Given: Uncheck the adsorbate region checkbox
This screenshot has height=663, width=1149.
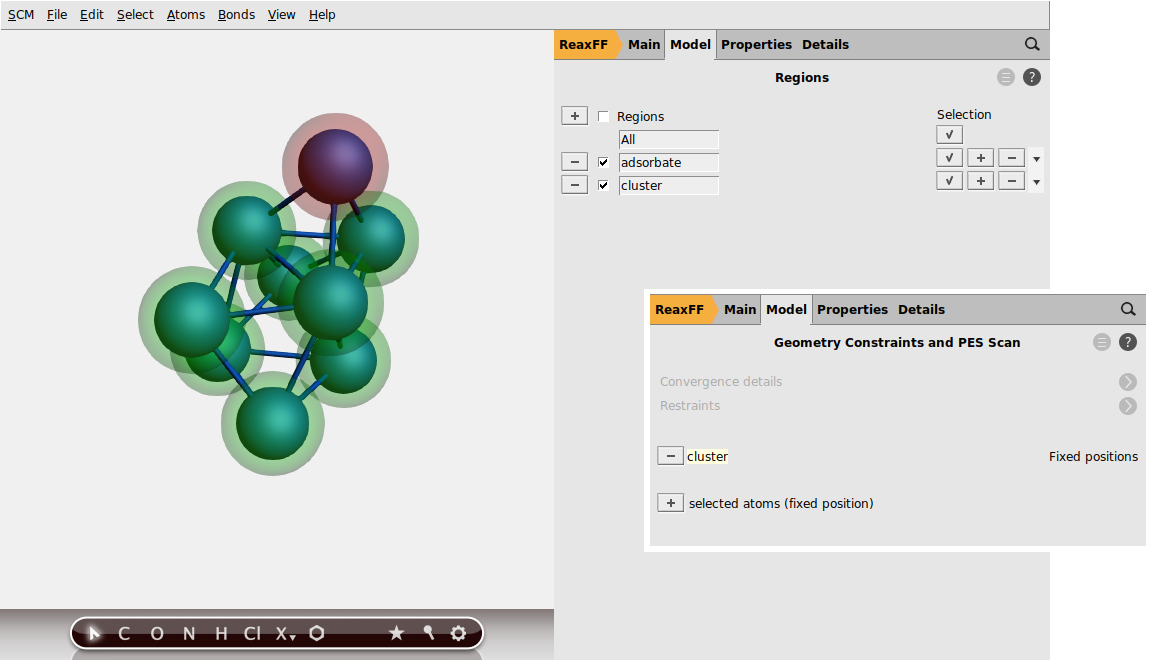Looking at the screenshot, I should [x=603, y=162].
